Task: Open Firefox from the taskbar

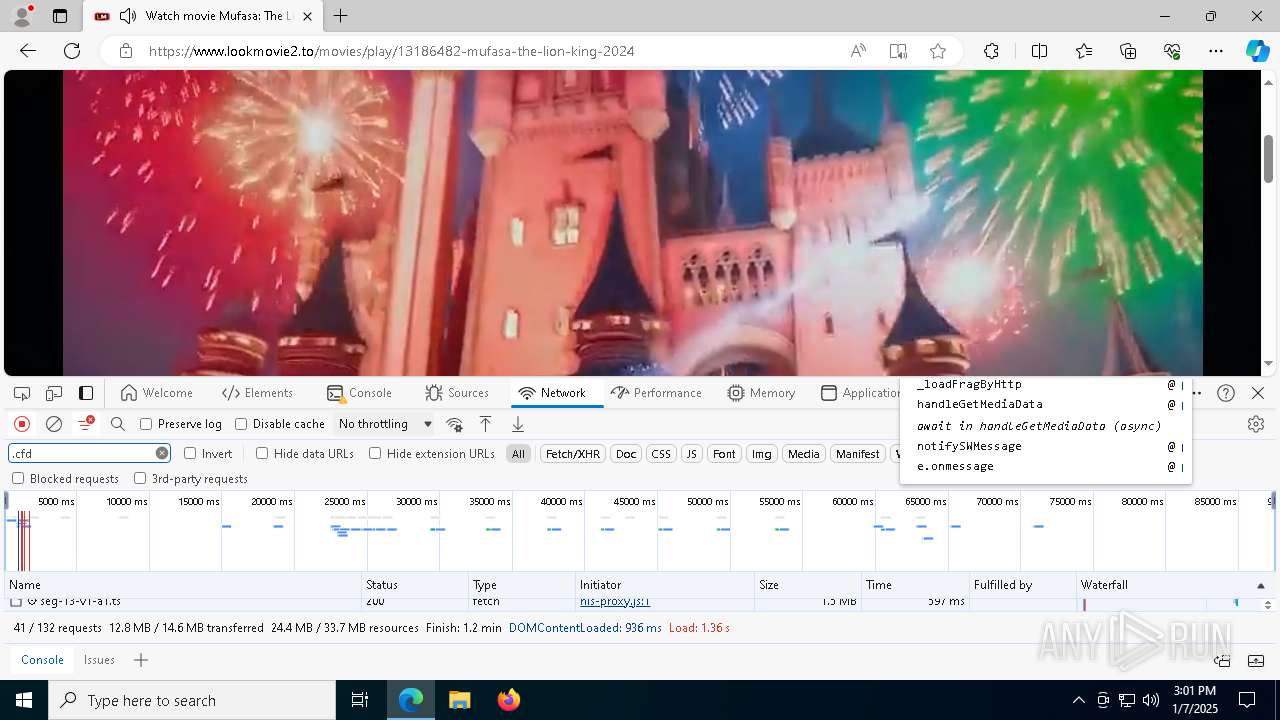Action: 508,700
